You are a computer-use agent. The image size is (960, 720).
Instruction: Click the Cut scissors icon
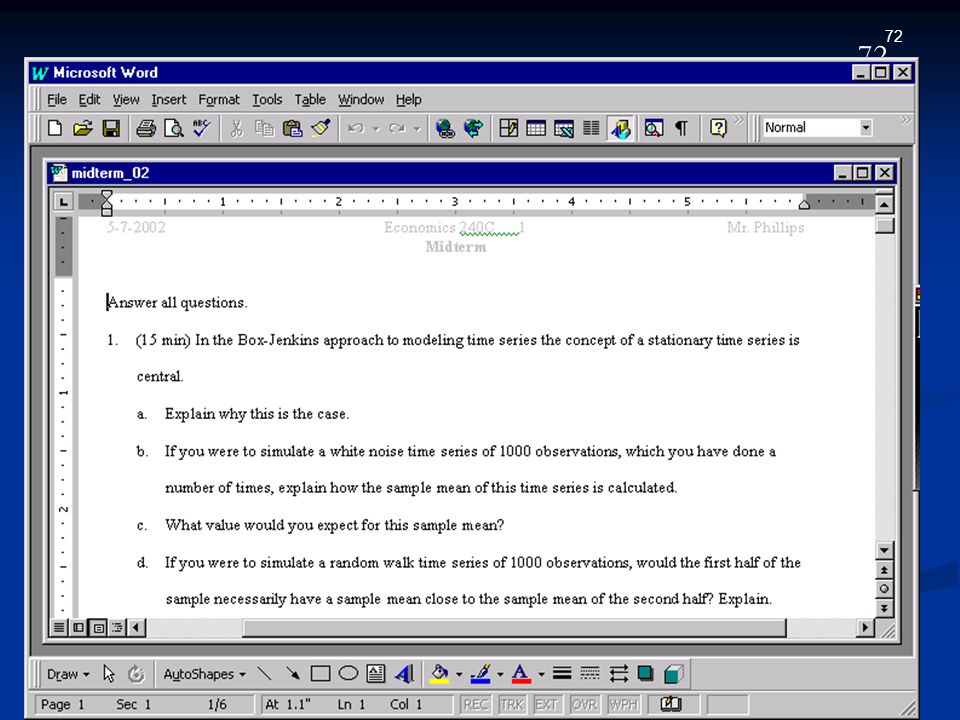pos(236,128)
